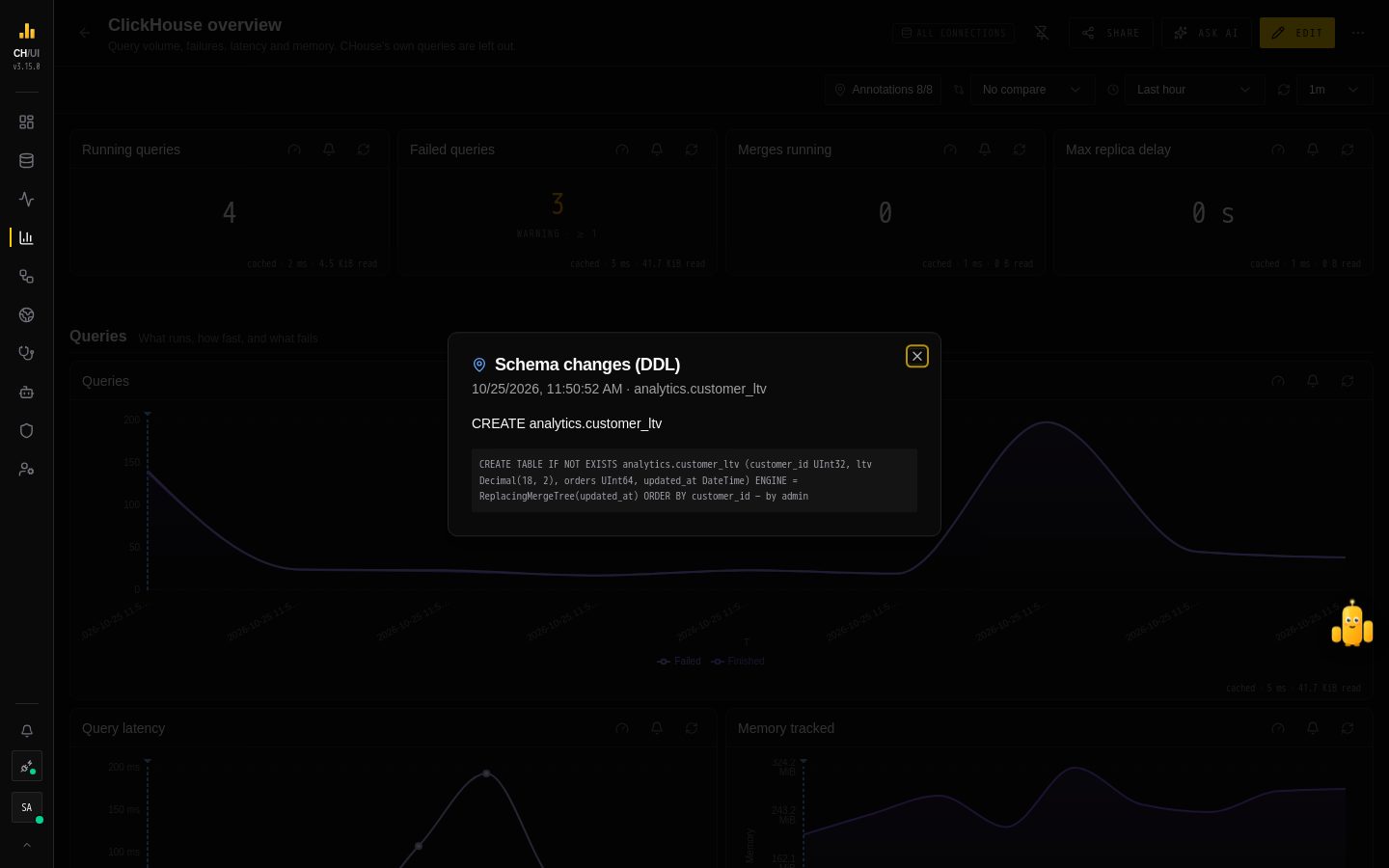Open the 1m refresh interval dropdown
The height and width of the screenshot is (868, 1389).
point(1335,90)
